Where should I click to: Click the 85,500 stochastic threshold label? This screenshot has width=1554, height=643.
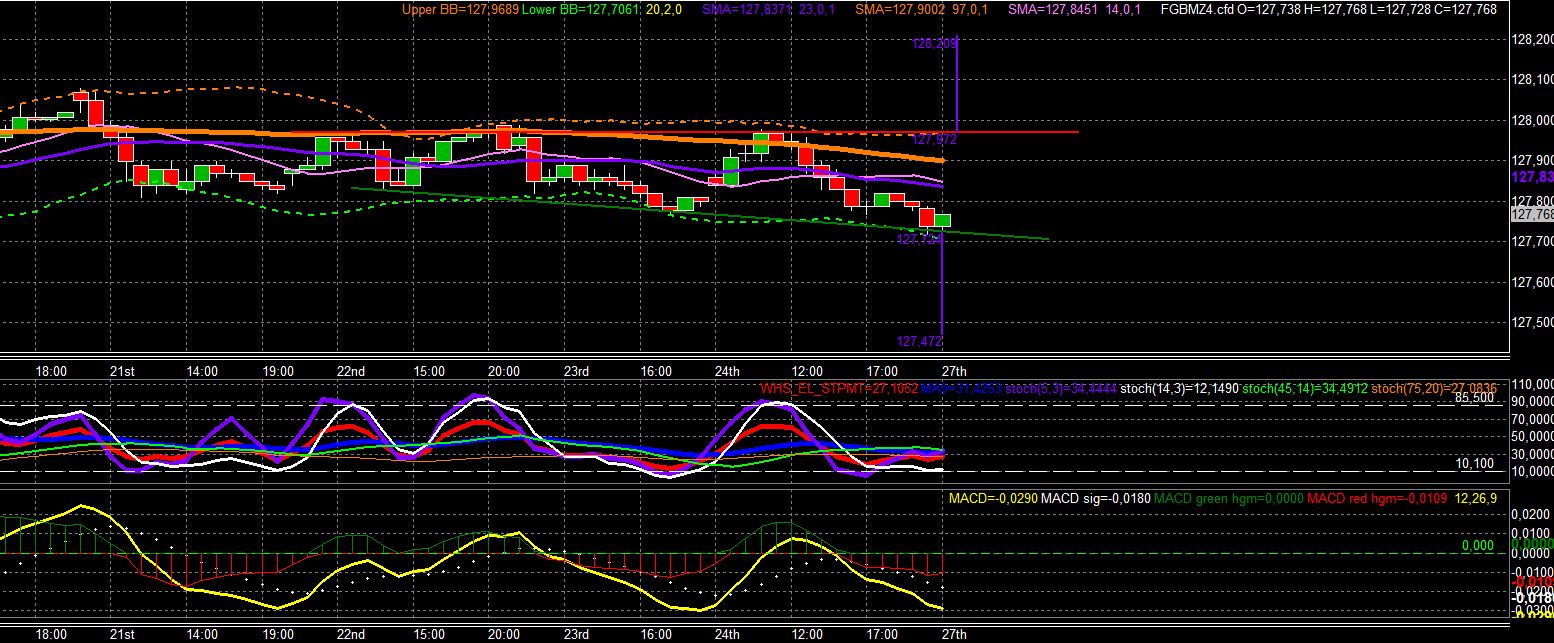pos(1475,397)
